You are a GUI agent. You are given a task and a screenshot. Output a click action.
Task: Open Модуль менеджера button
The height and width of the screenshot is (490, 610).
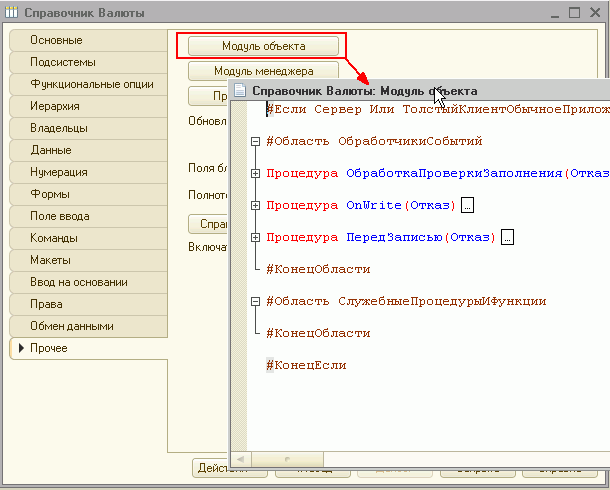[x=263, y=71]
